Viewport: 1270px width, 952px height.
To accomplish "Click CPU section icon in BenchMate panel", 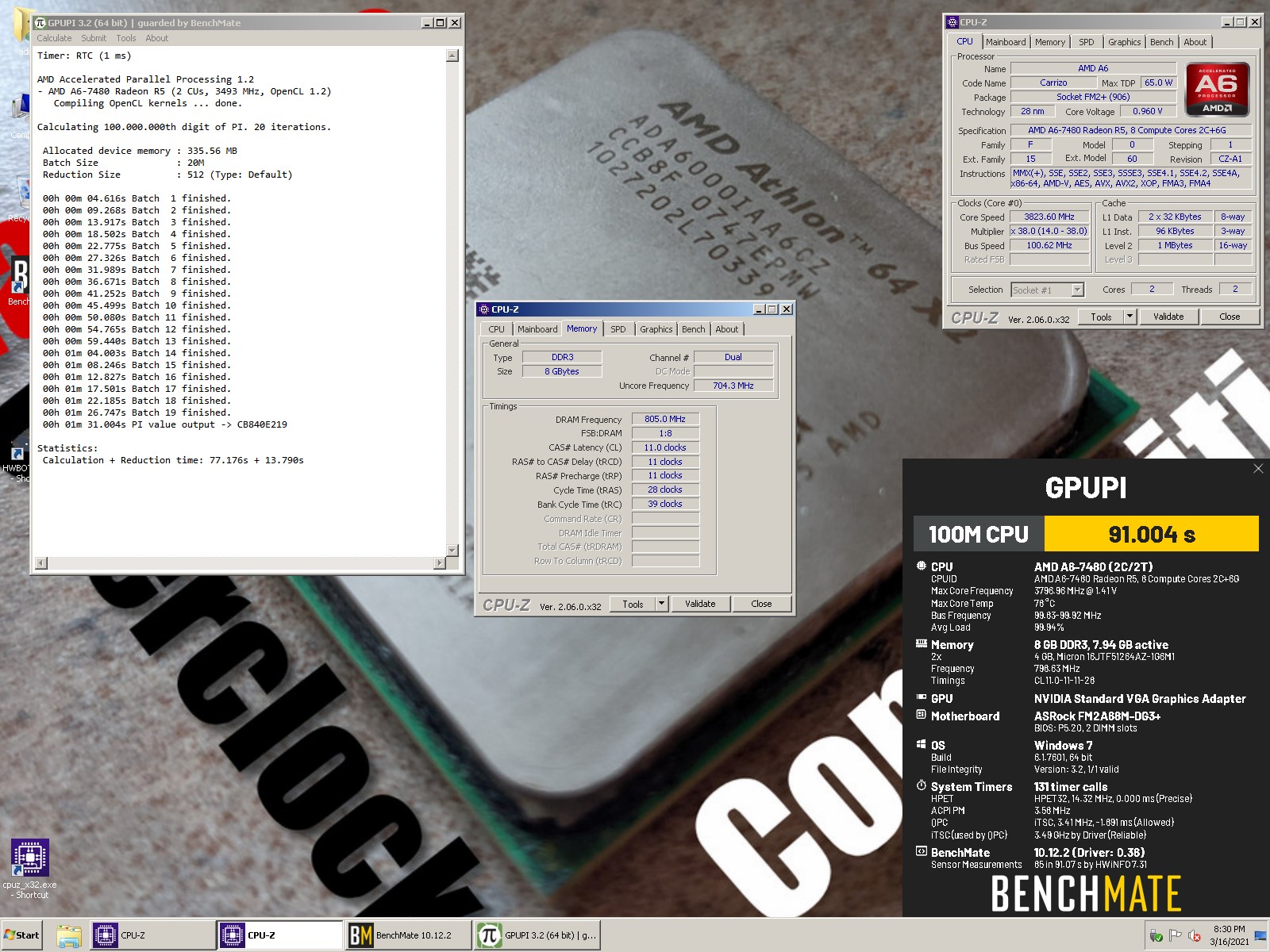I will pyautogui.click(x=922, y=566).
